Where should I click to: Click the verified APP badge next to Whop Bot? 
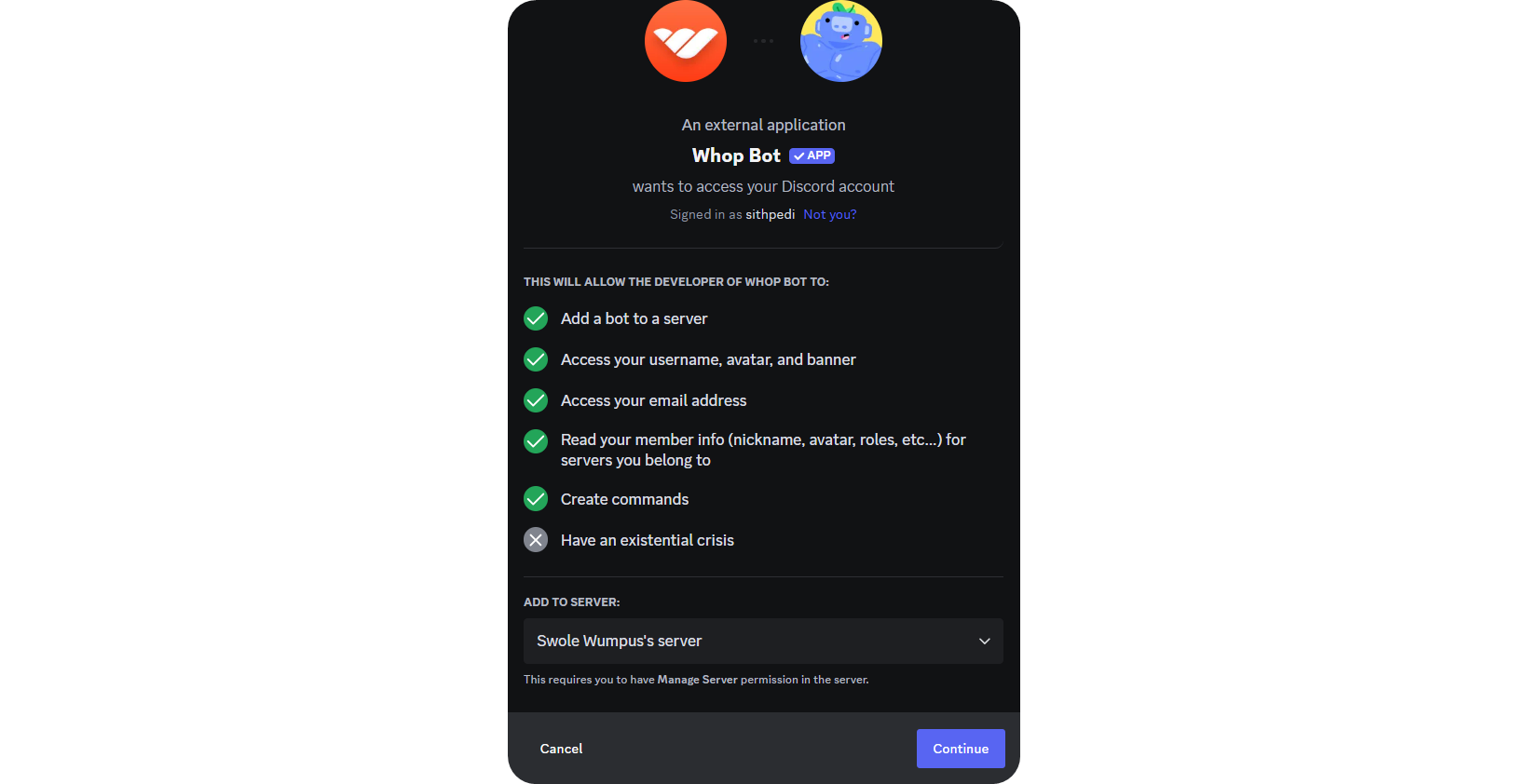click(x=812, y=155)
